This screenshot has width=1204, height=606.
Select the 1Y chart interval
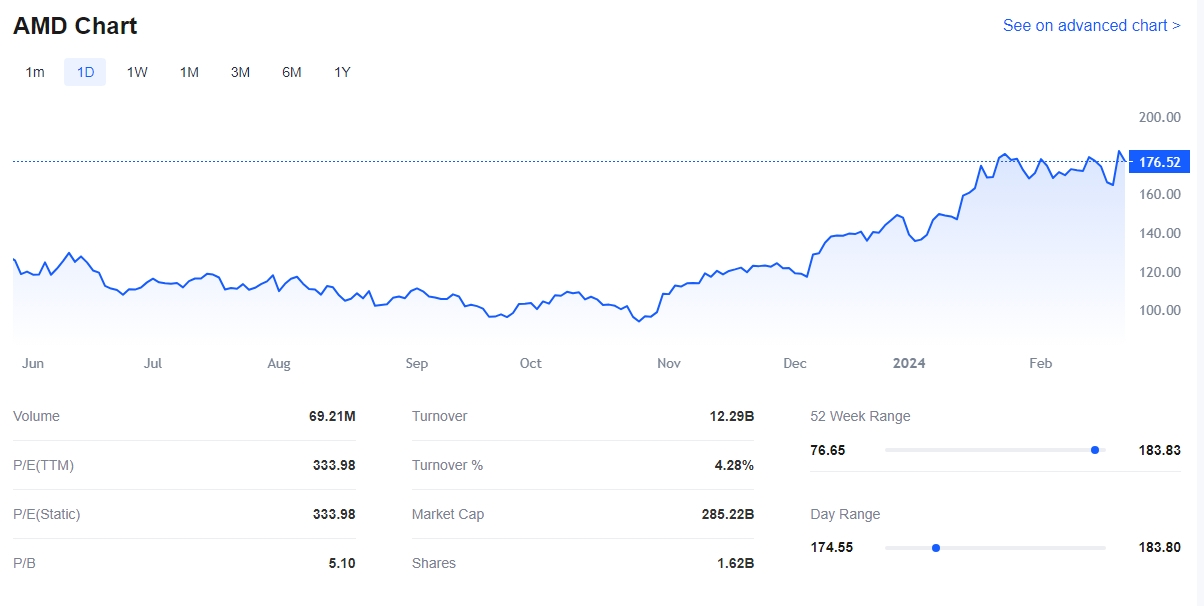342,72
